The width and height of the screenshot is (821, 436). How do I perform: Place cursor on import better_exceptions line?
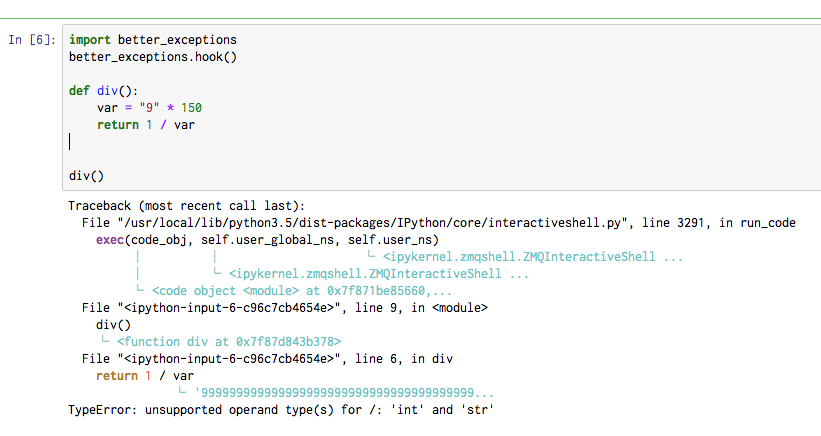coord(153,40)
